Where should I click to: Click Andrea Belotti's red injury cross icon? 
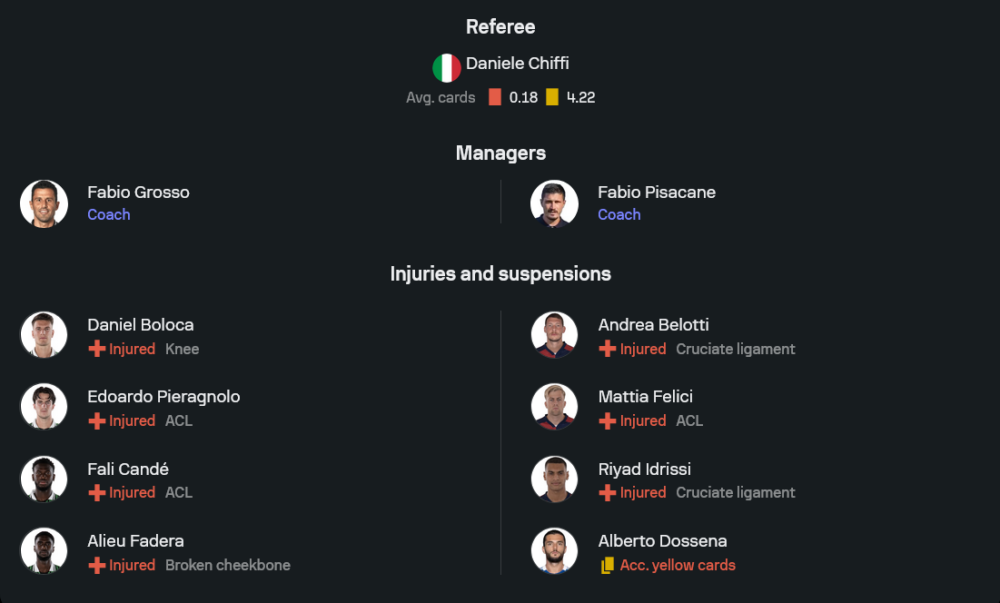coord(607,349)
